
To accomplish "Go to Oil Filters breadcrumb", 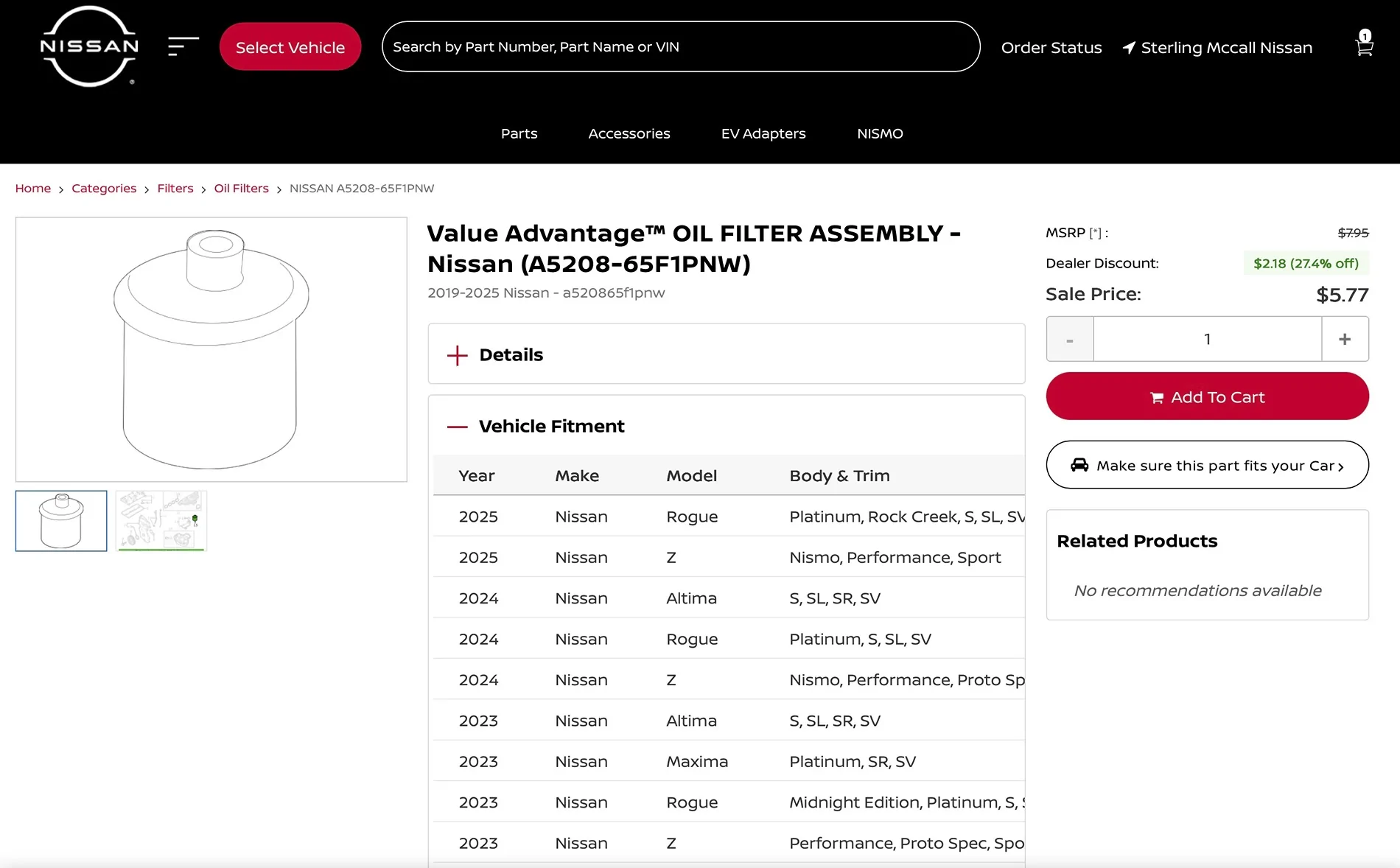I will tap(242, 189).
